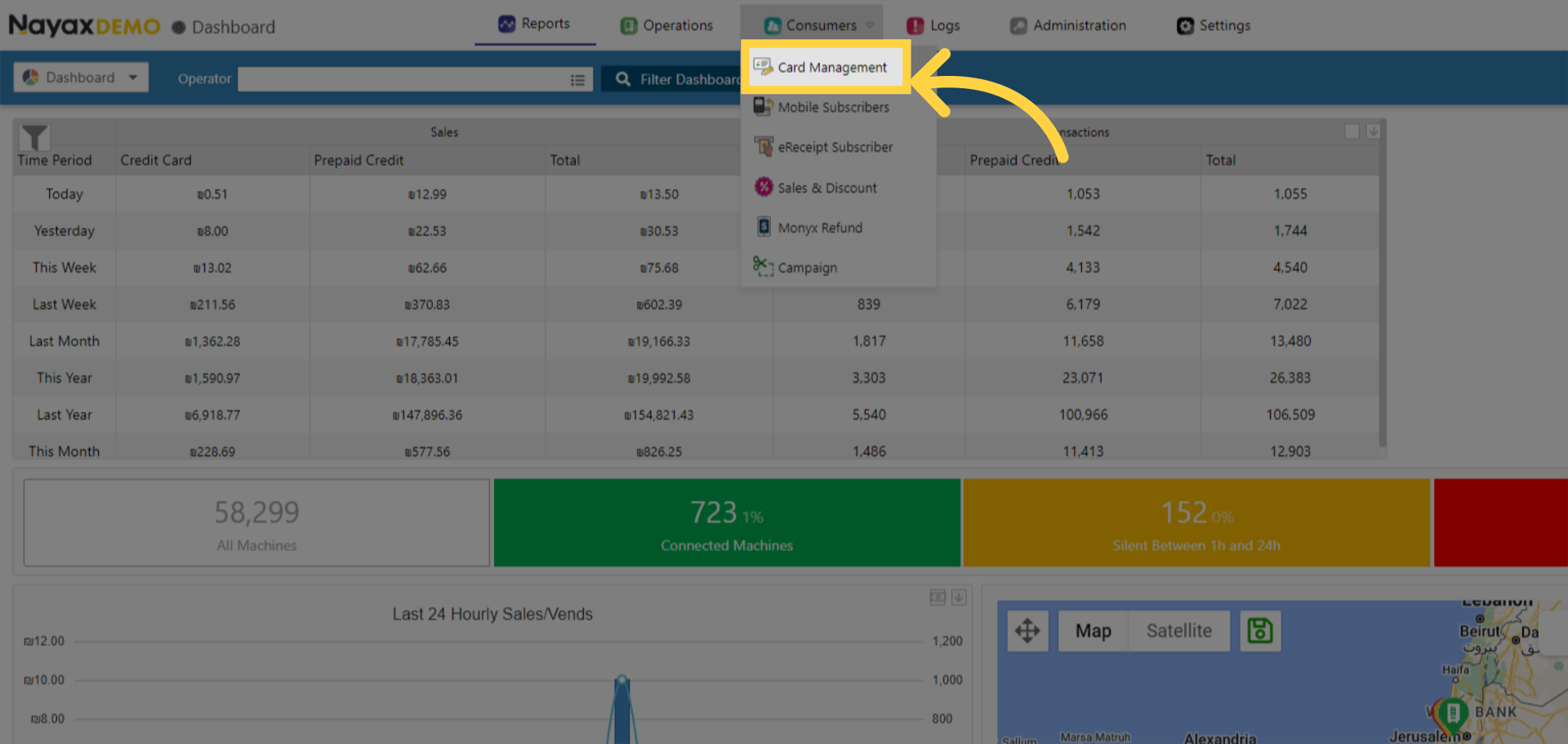Click the Nayax DEMO logo

pyautogui.click(x=84, y=26)
